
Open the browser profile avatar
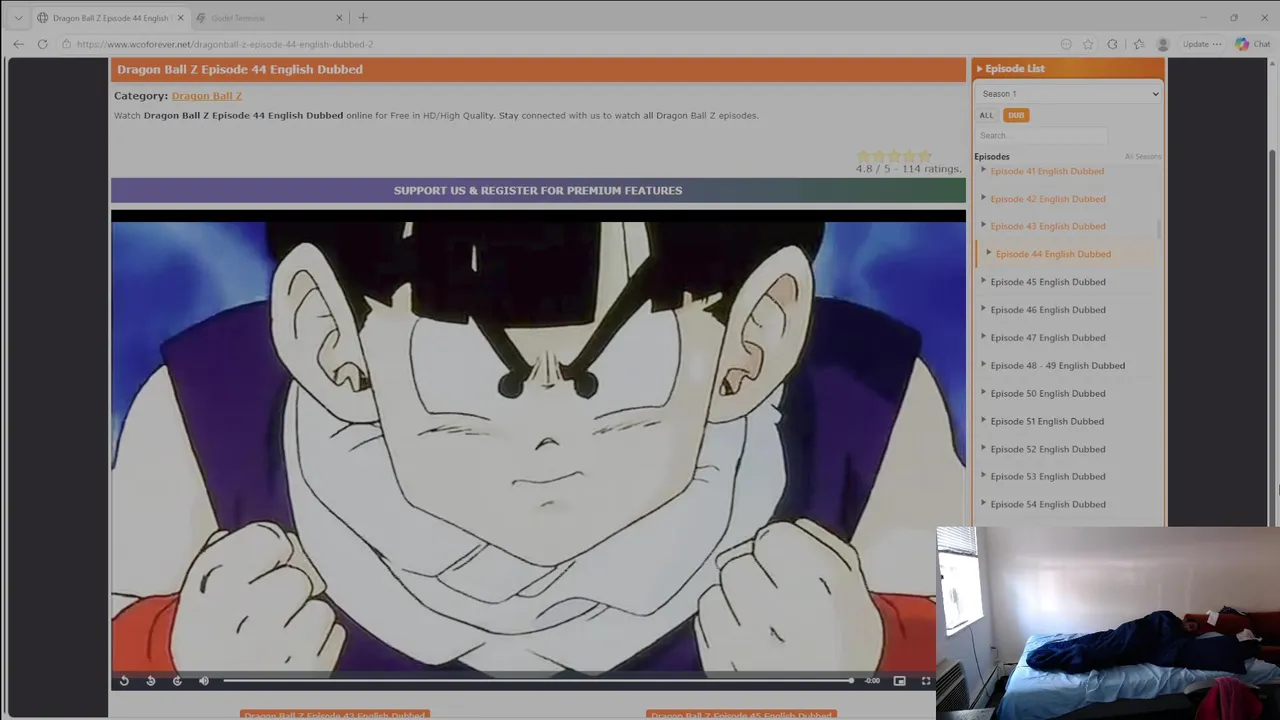pos(1162,44)
